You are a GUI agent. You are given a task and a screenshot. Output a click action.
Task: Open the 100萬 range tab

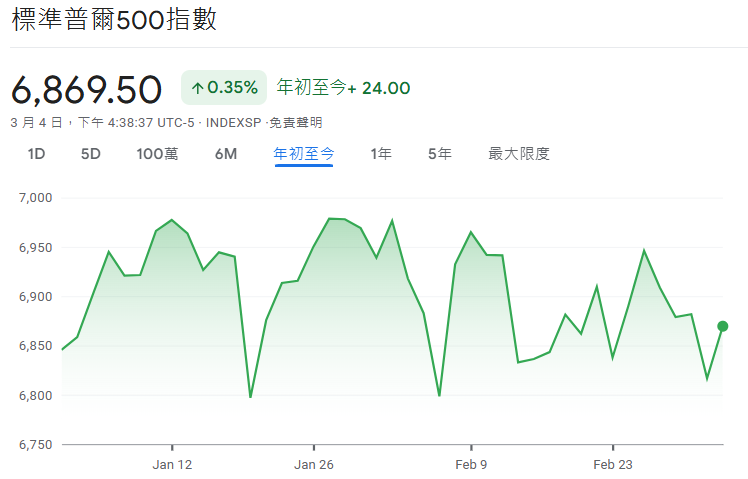click(157, 154)
